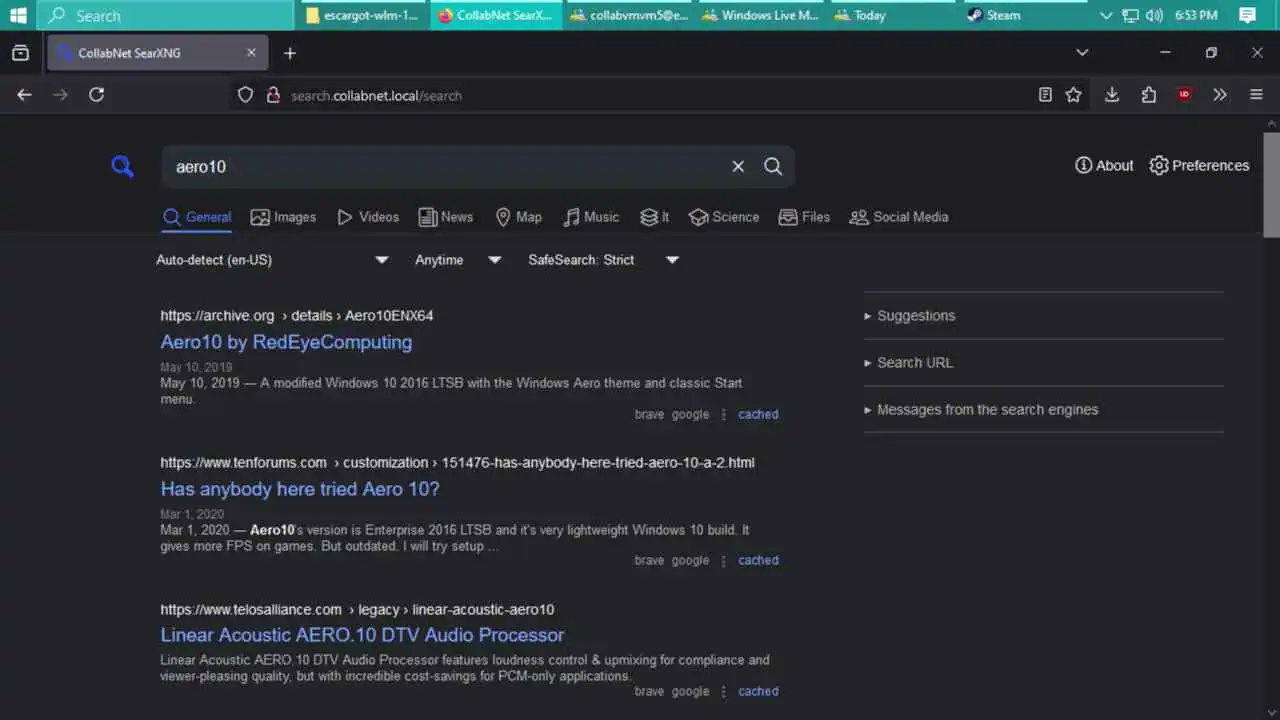Switch to News category
The image size is (1280, 720).
point(446,217)
